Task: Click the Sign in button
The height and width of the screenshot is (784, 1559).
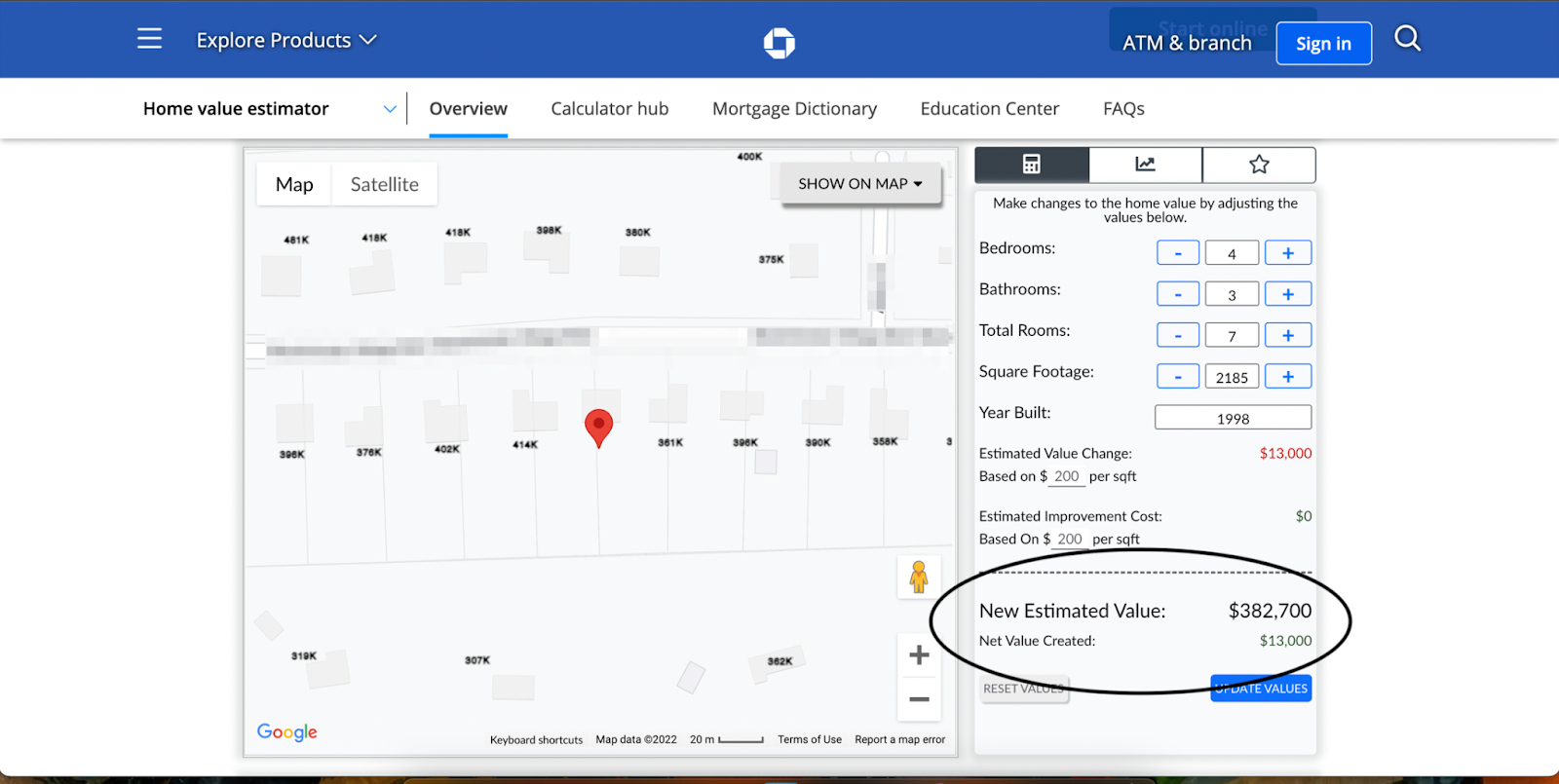Action: point(1323,44)
